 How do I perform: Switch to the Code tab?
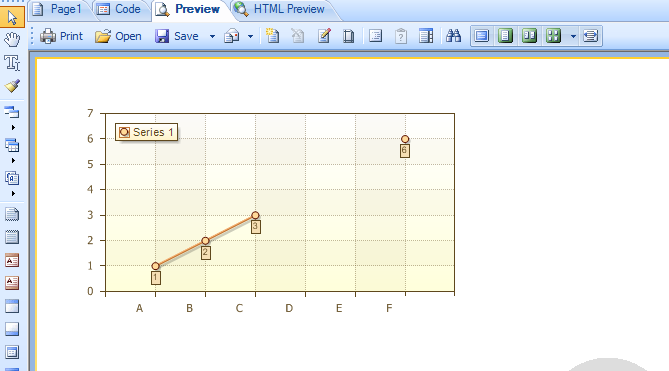(119, 9)
